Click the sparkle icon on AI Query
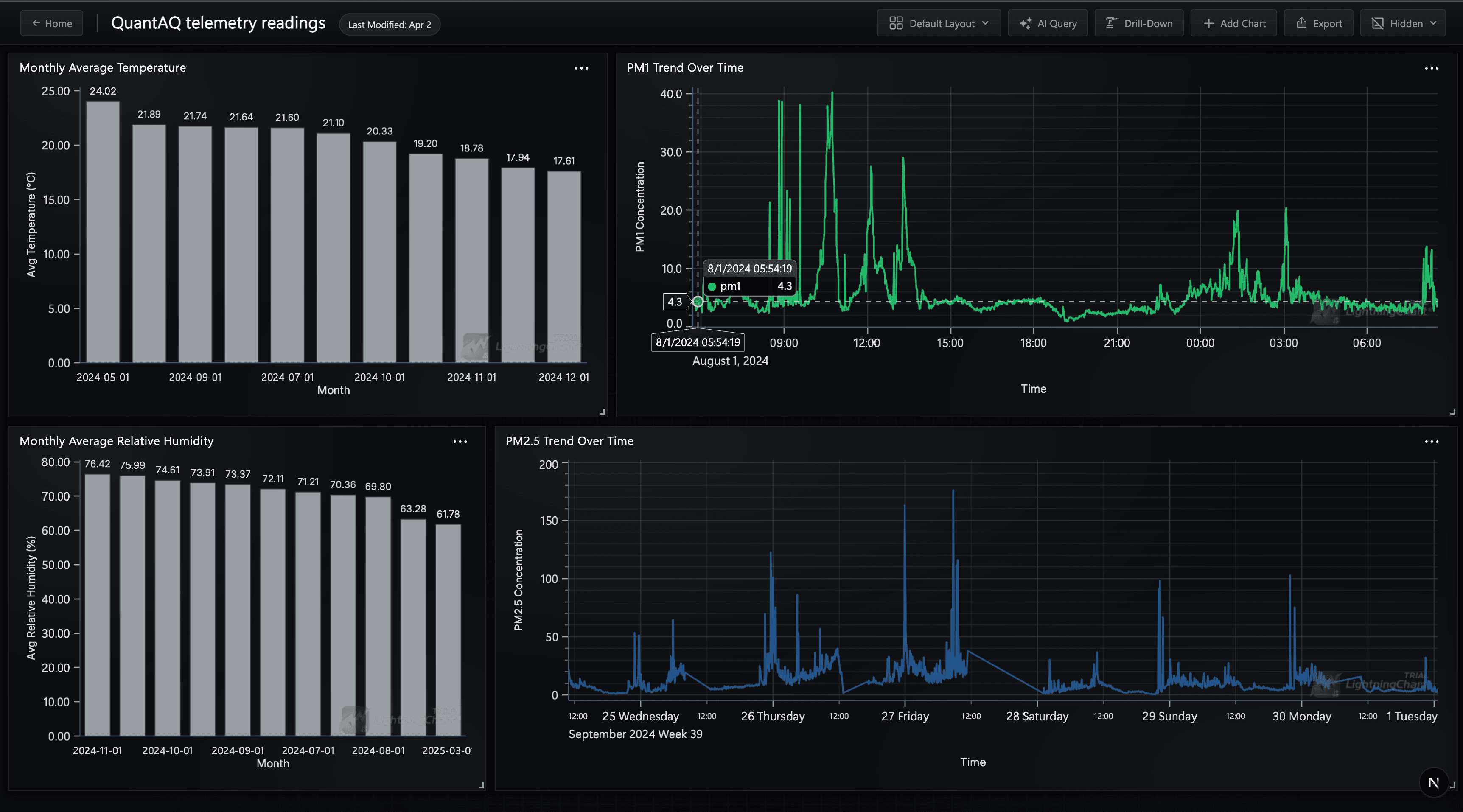The image size is (1463, 812). click(x=1025, y=23)
